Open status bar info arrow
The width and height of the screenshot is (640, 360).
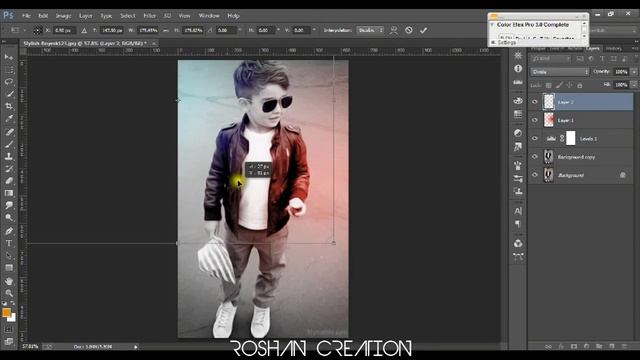[x=136, y=347]
